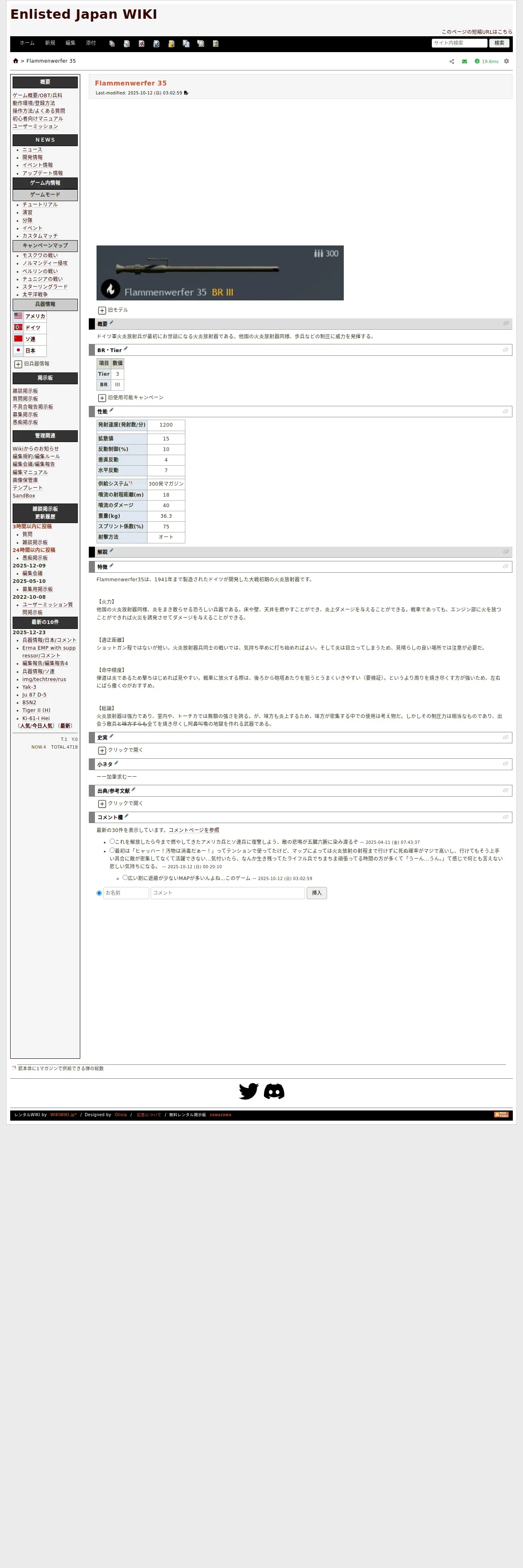Click pencil edit icon beside 小ネタ heading

[116, 763]
